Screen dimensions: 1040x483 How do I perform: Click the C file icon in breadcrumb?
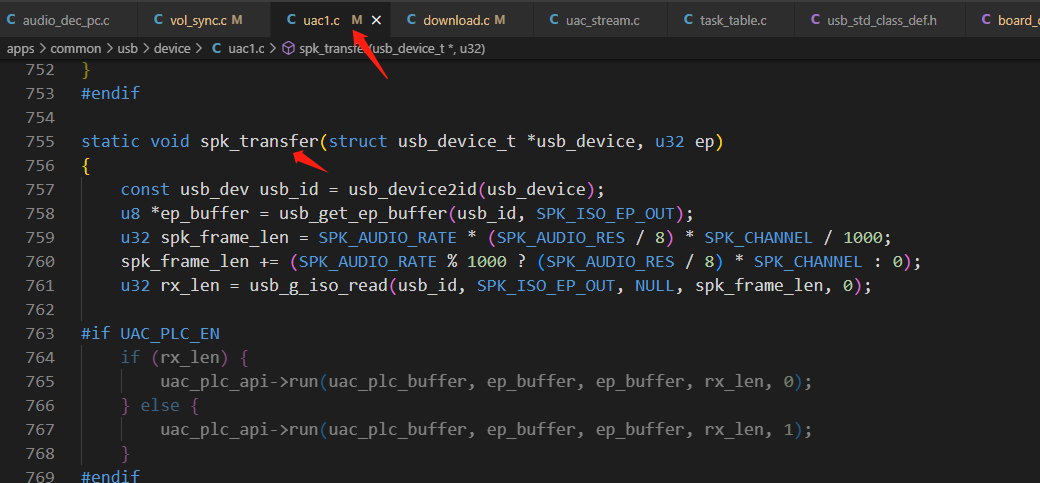(x=216, y=48)
